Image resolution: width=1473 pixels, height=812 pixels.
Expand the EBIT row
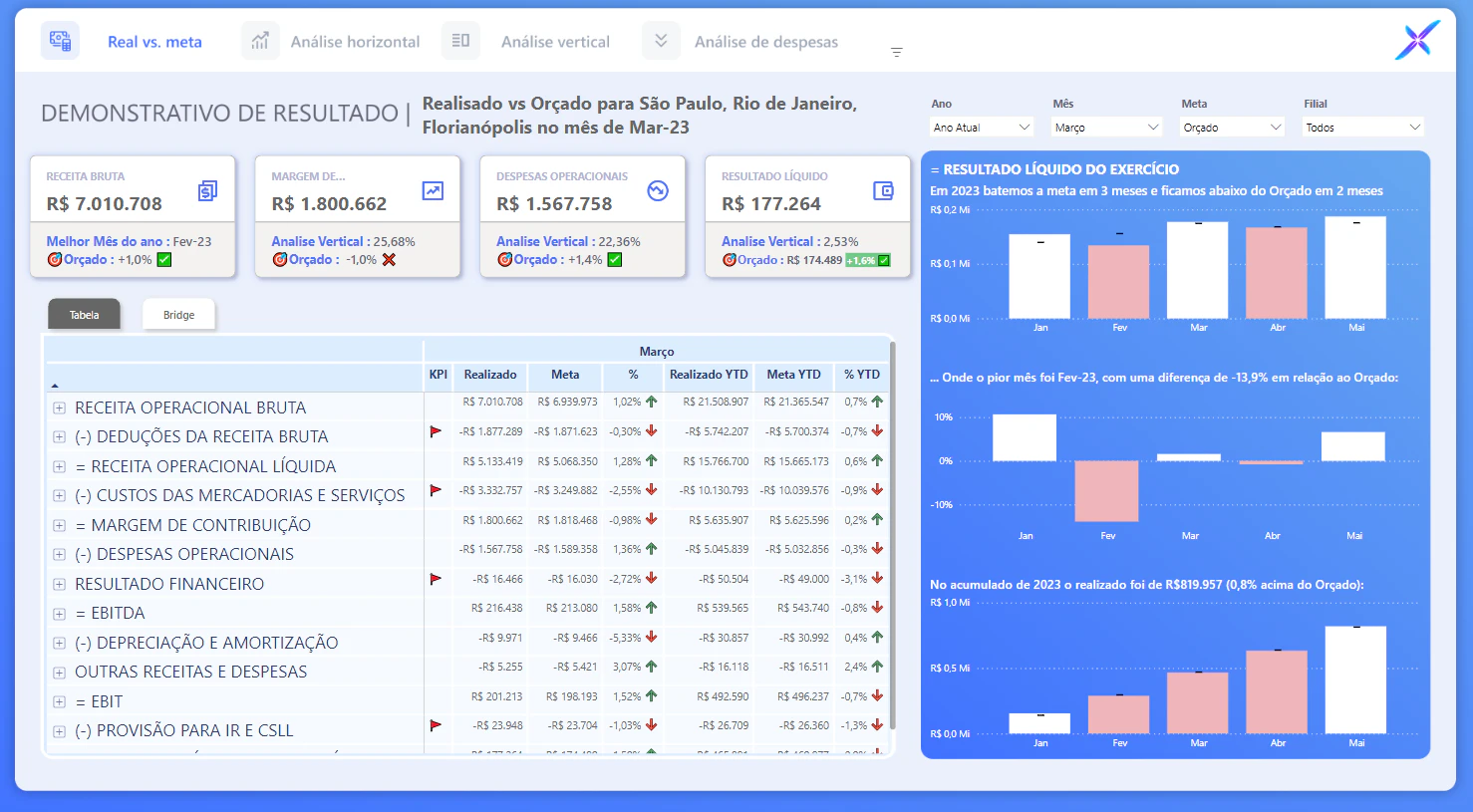pyautogui.click(x=59, y=701)
